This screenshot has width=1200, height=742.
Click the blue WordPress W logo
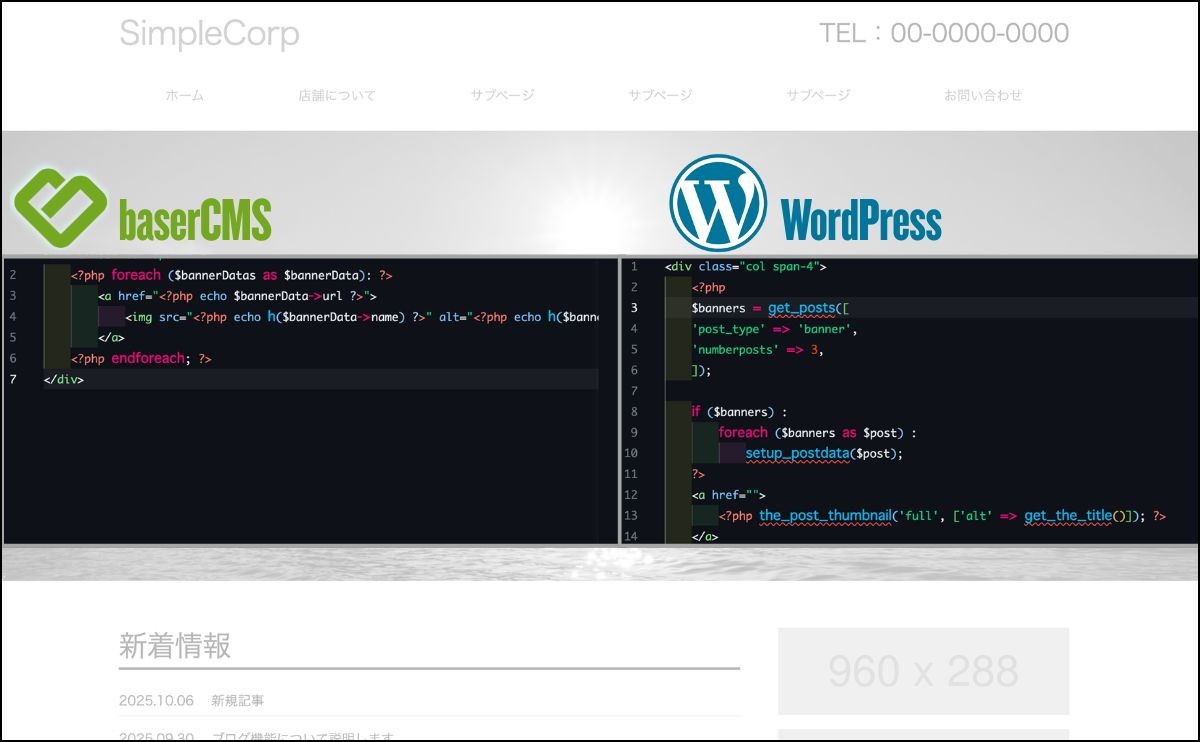(x=717, y=201)
